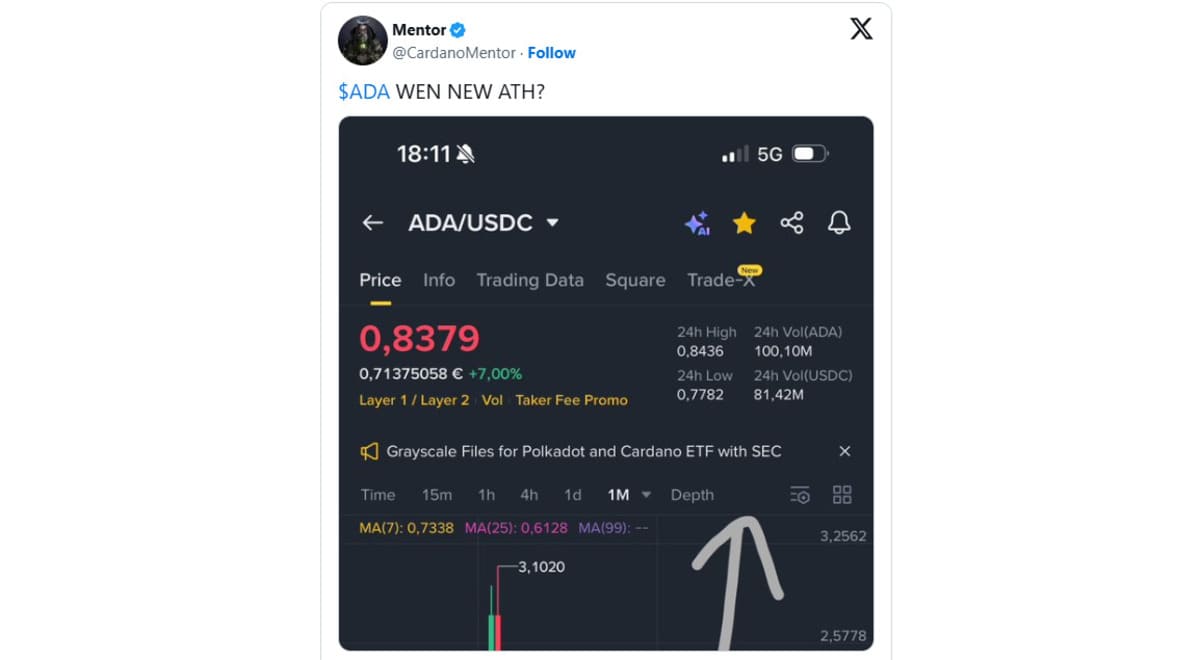
Task: Open the Square tab
Action: click(635, 280)
